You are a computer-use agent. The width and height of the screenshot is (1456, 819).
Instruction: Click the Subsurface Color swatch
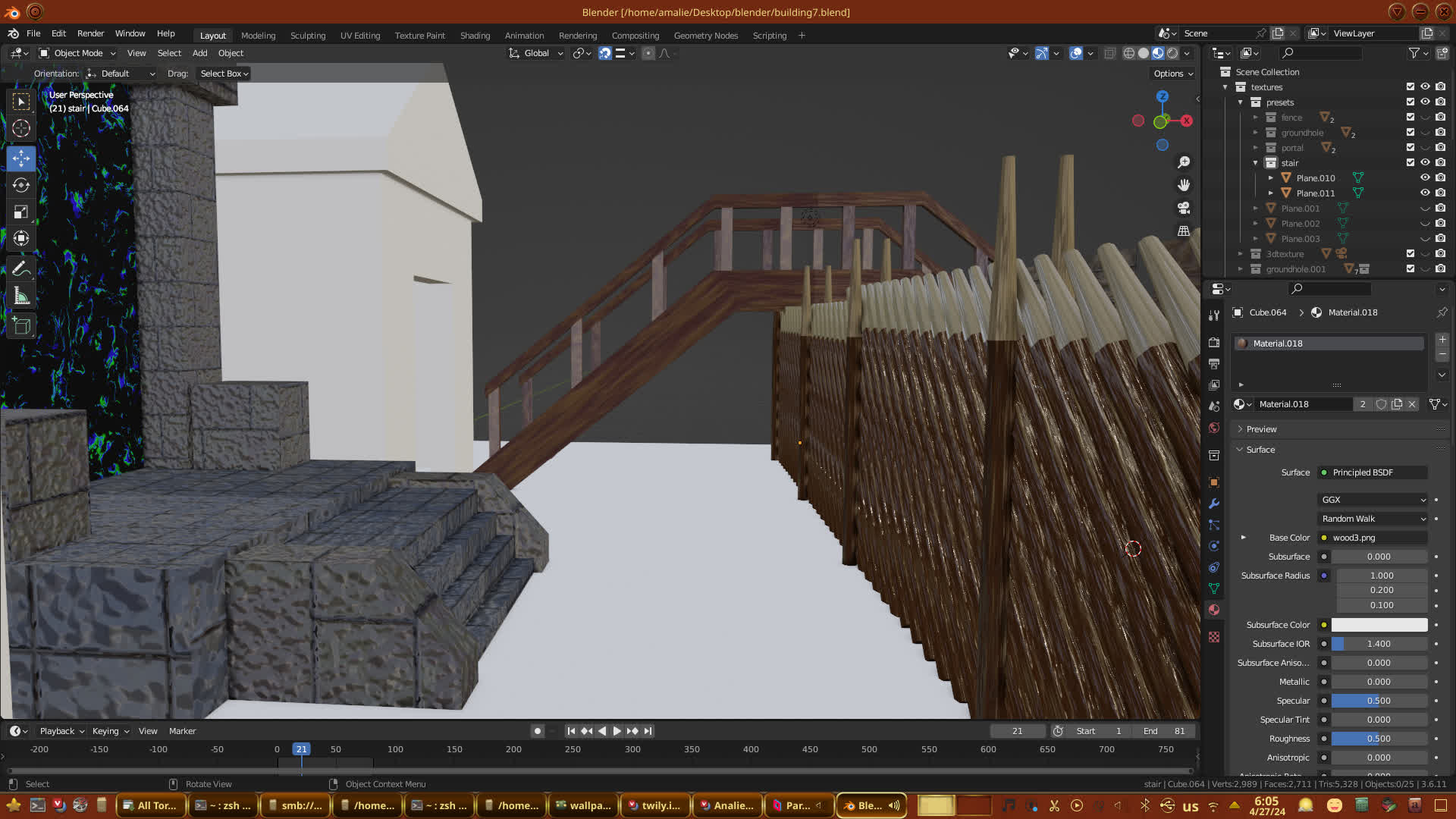[x=1379, y=625]
